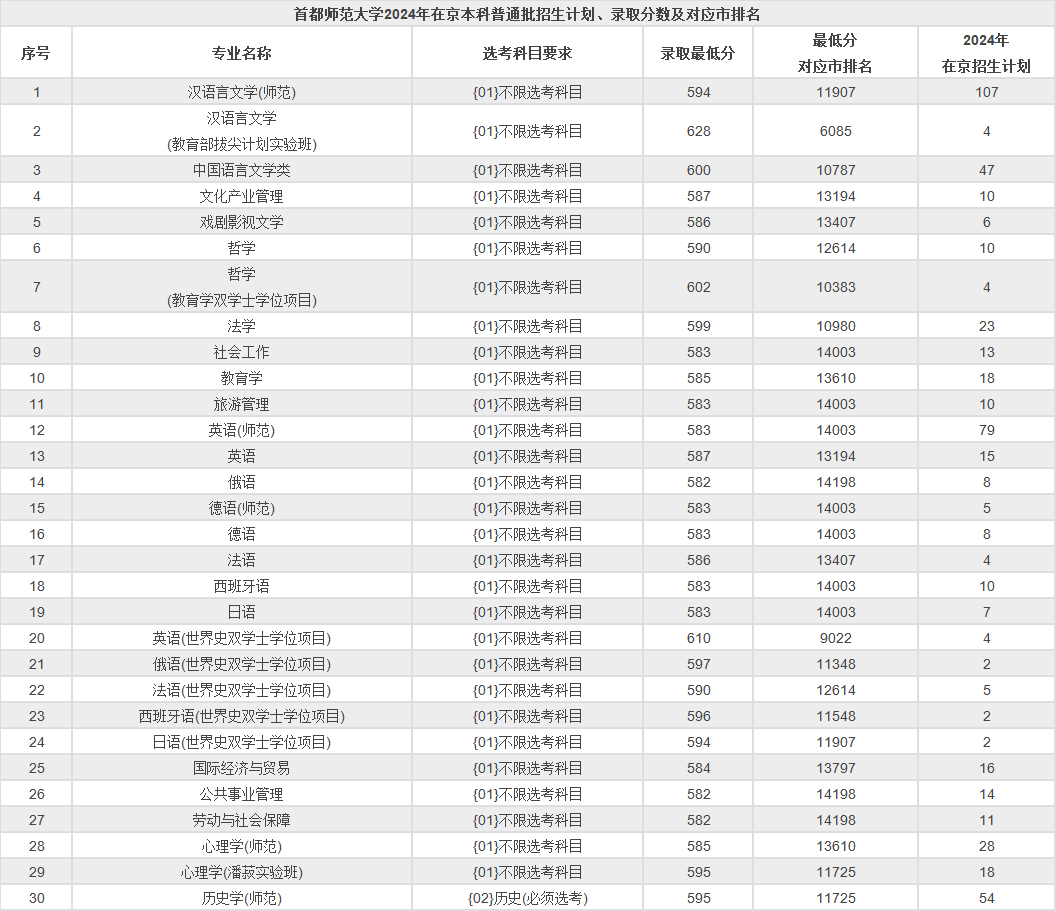The image size is (1056, 911).
Task: Select the 2024年在京招生计划 column header
Action: (x=986, y=53)
